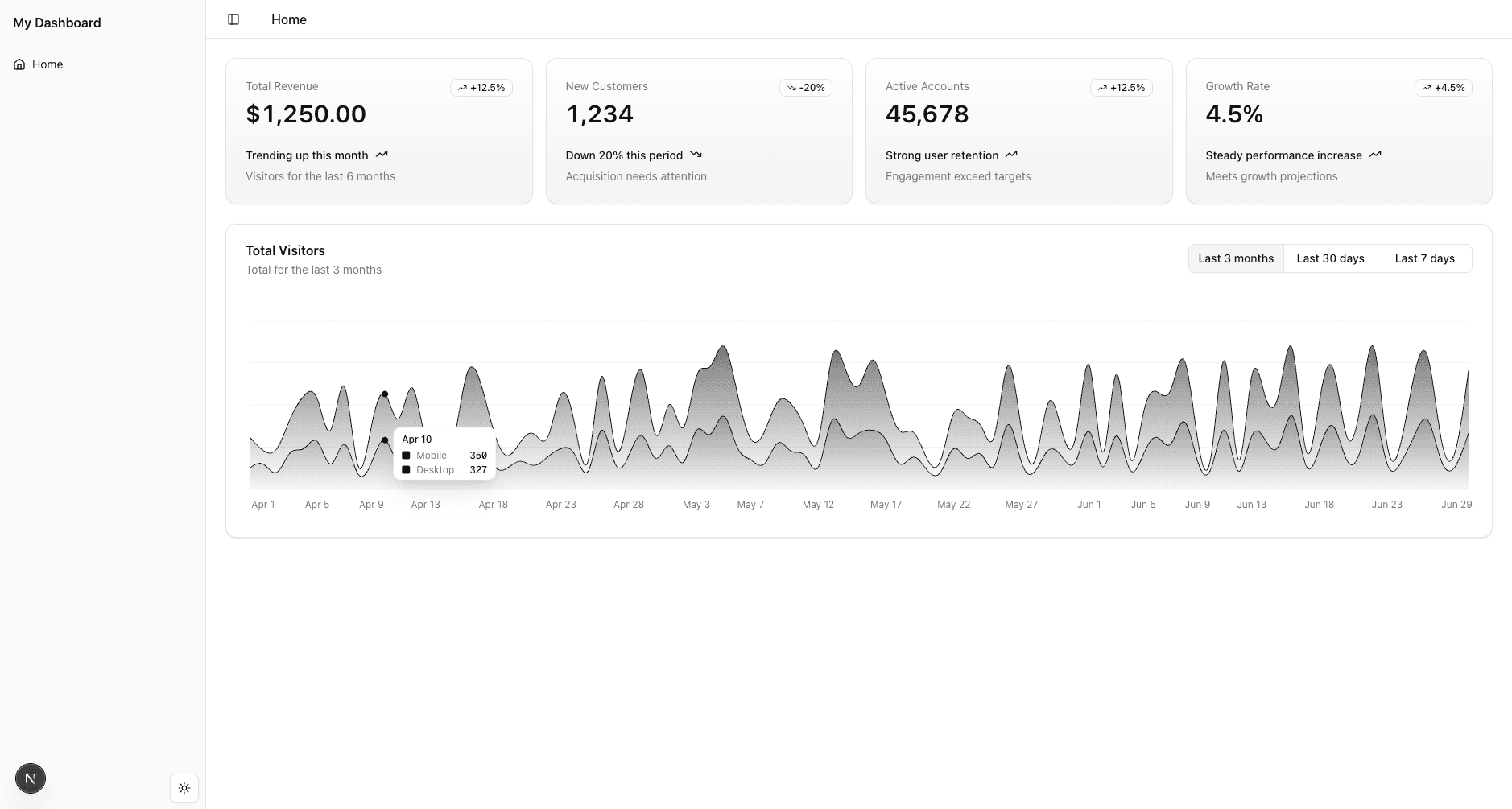The image size is (1512, 809).
Task: Click the Home icon in sidebar
Action: [19, 64]
